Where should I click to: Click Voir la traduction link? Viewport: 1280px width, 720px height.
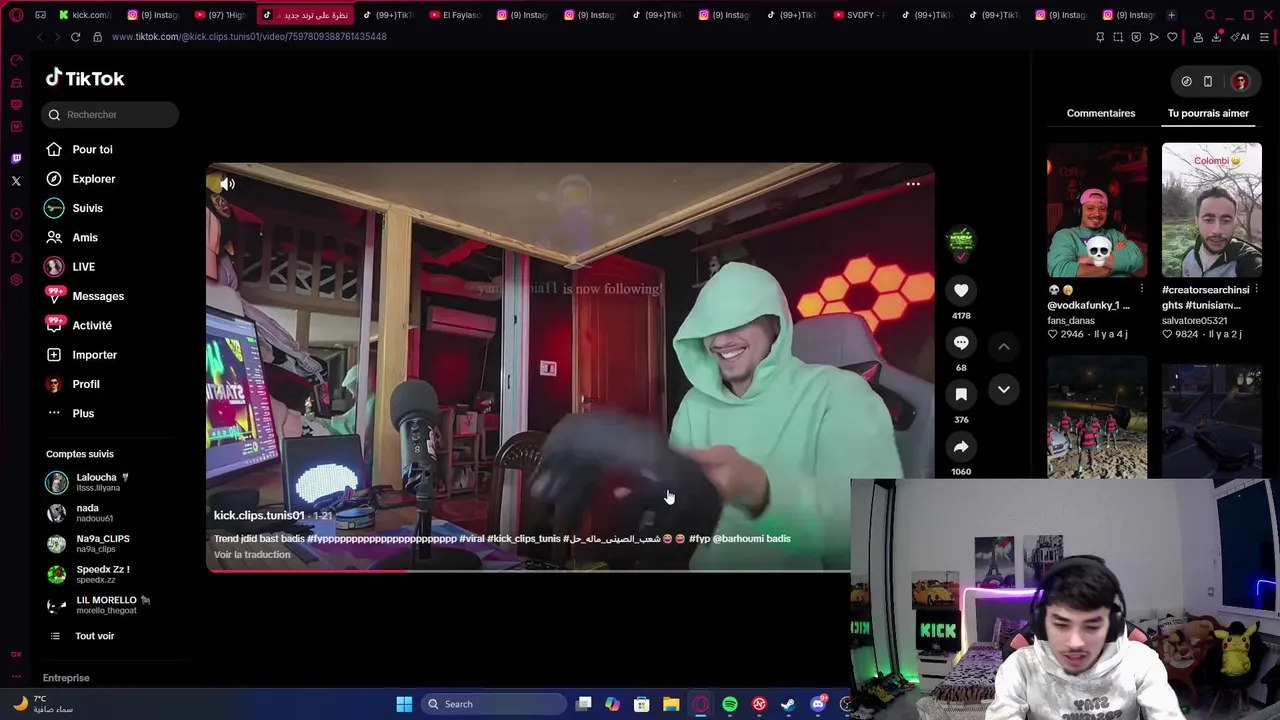[x=252, y=555]
